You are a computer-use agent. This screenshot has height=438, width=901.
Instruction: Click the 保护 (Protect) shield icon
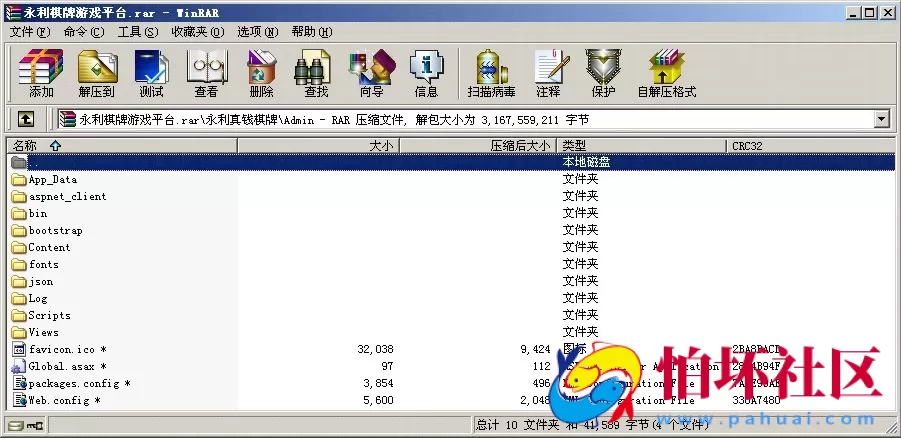click(x=603, y=74)
